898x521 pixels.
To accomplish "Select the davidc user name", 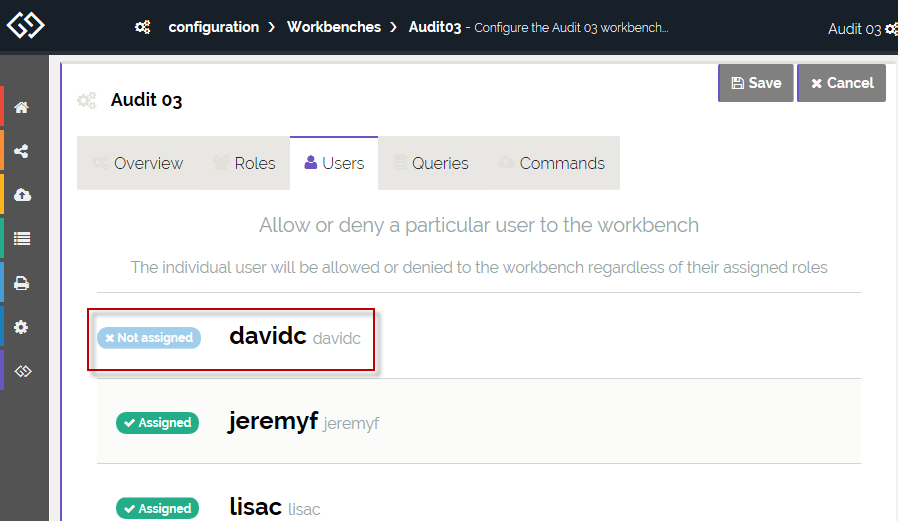I will click(267, 336).
